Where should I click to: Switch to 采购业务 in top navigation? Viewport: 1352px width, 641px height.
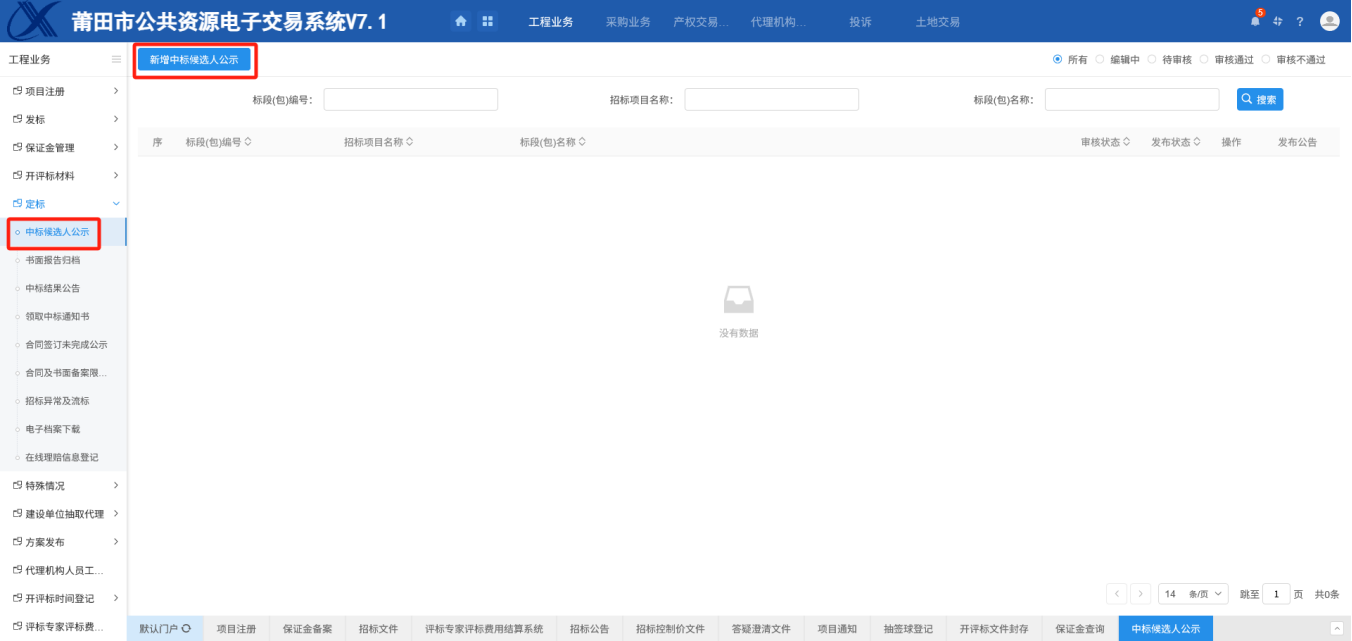click(x=628, y=22)
